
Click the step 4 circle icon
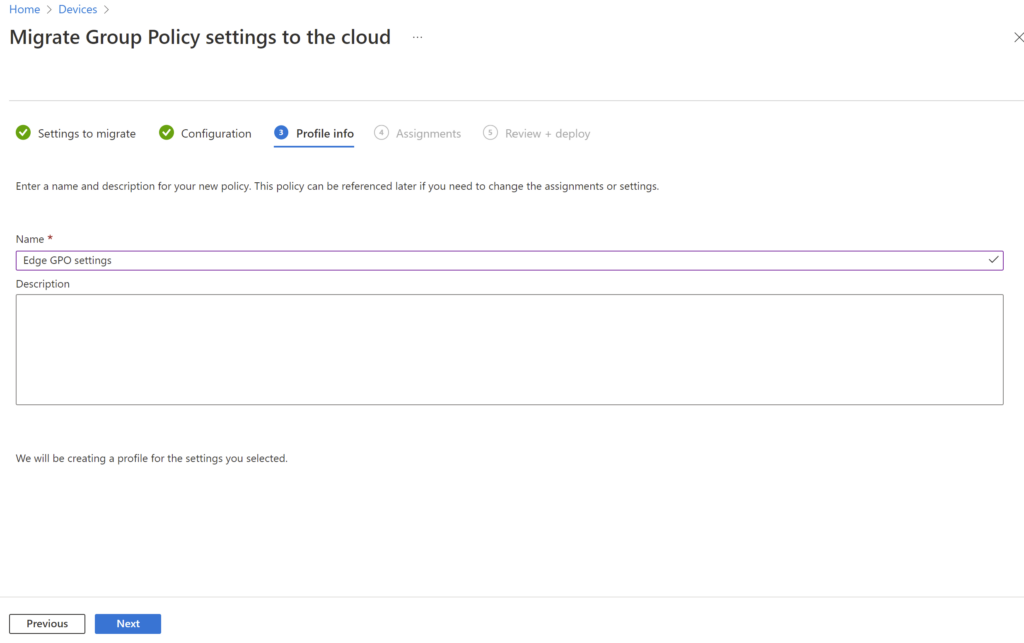(381, 133)
